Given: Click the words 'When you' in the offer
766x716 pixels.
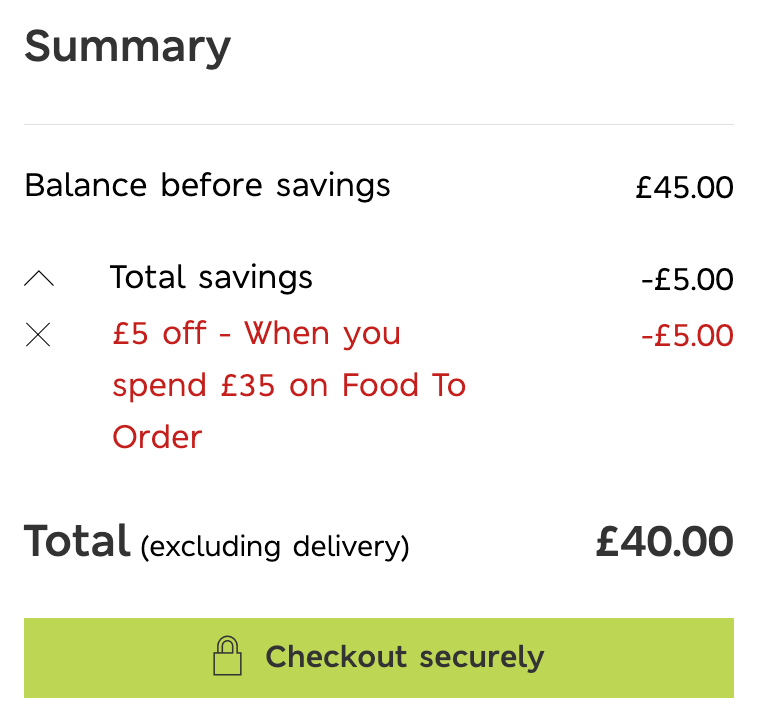Looking at the screenshot, I should (322, 334).
